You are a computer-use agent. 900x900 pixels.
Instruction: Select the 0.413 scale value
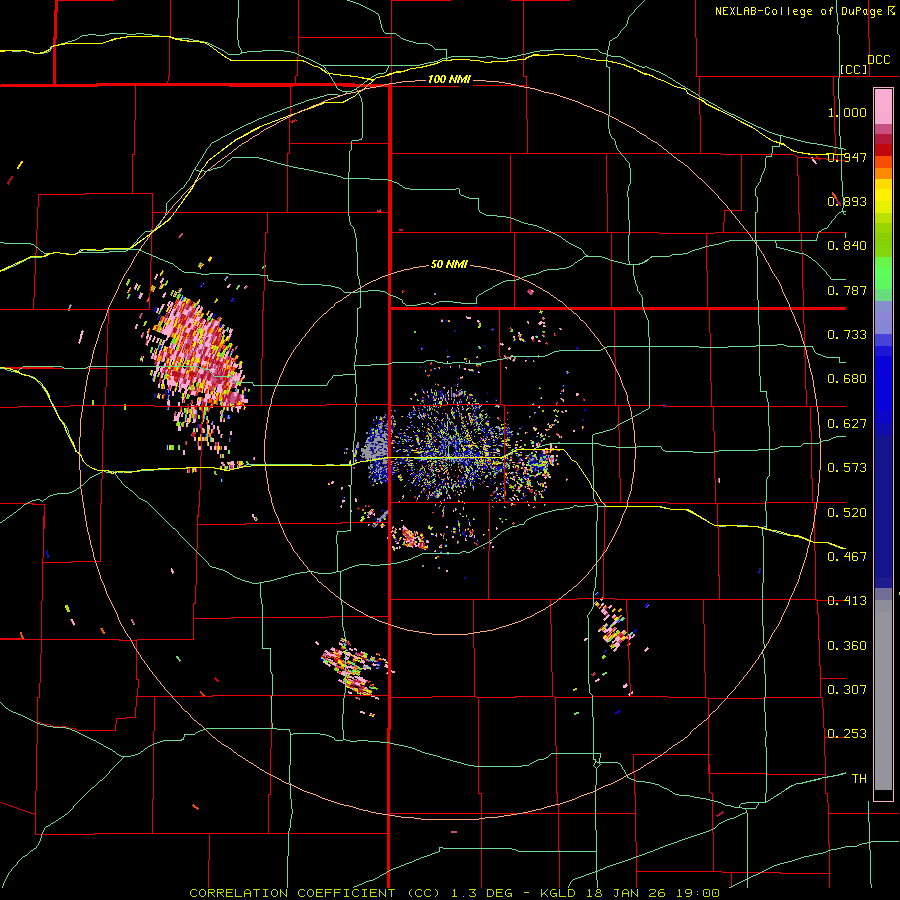pos(847,601)
